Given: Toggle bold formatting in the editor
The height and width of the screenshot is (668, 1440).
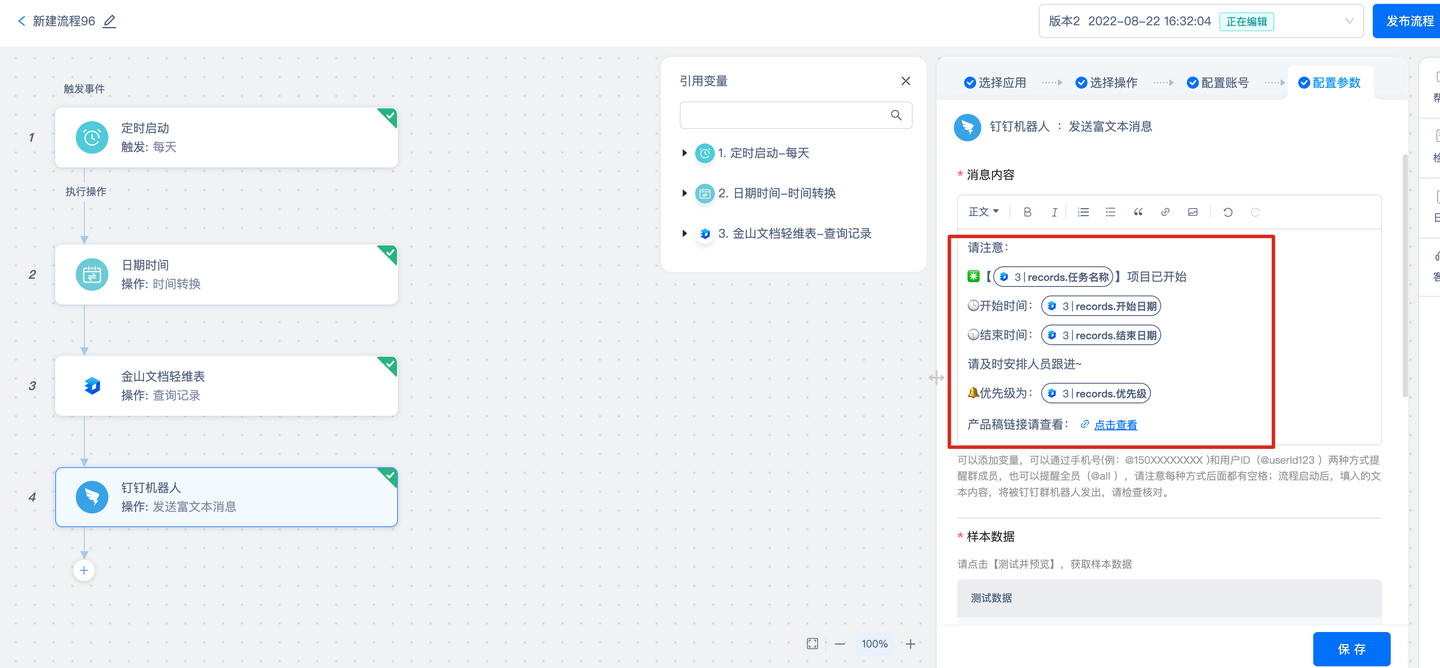Looking at the screenshot, I should [1027, 212].
